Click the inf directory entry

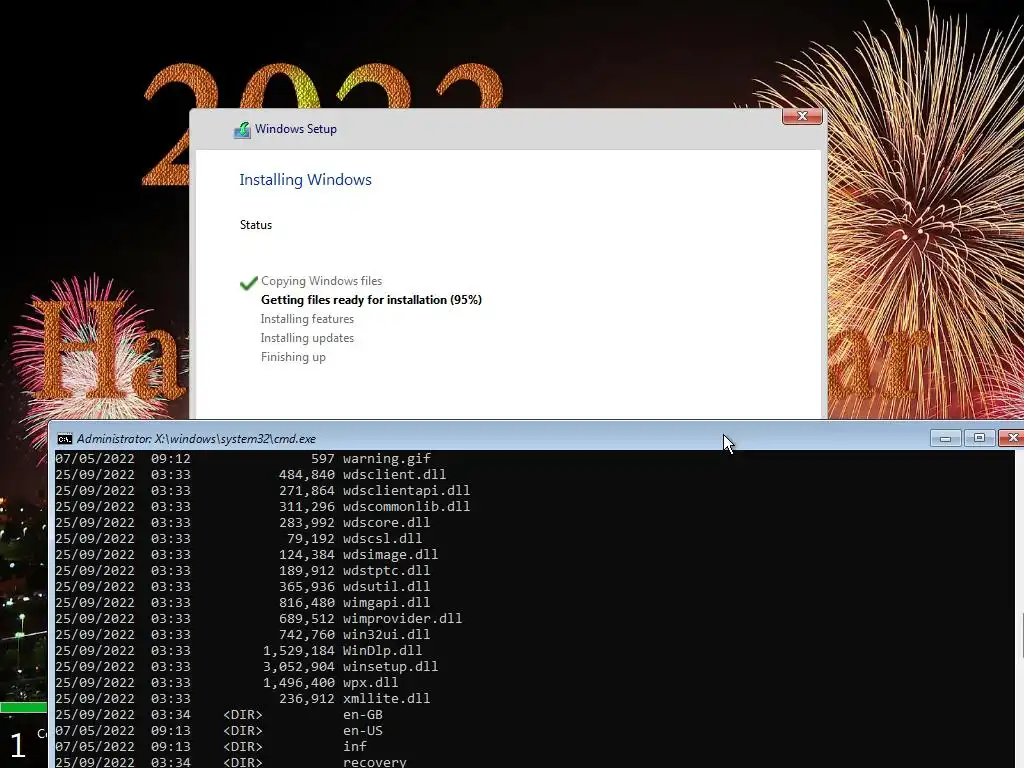[355, 746]
